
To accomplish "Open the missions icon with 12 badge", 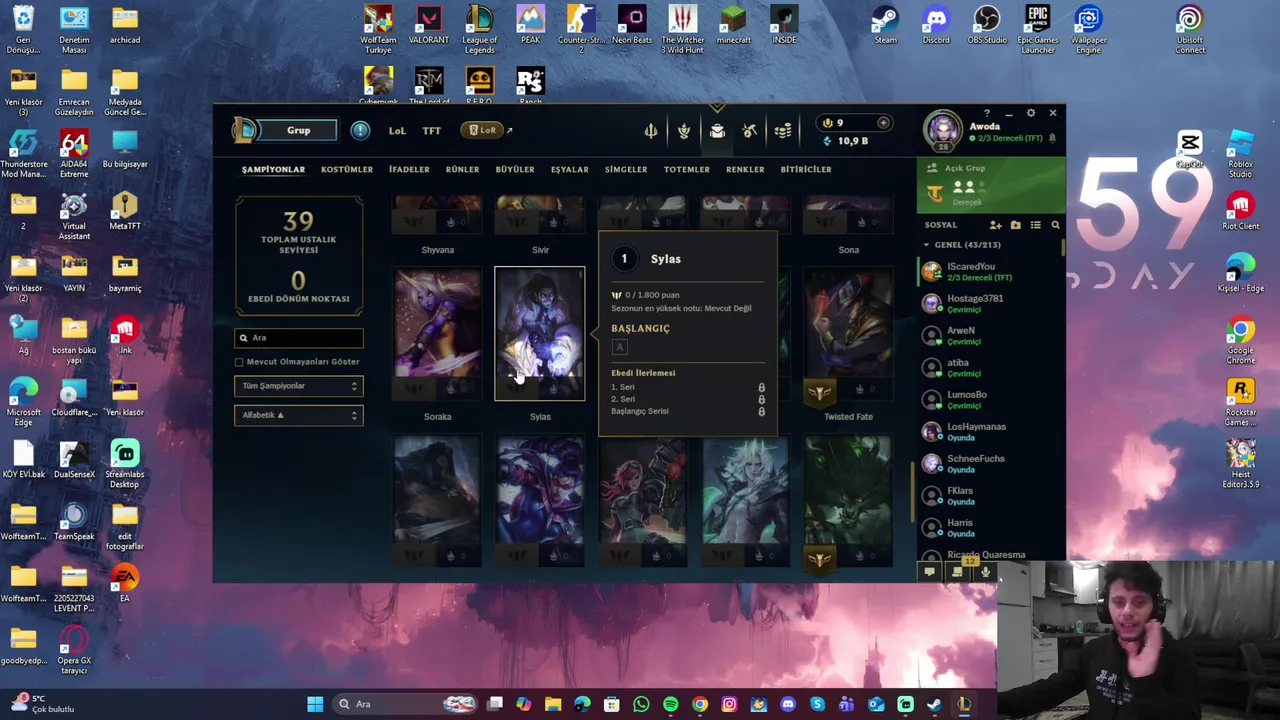I will (958, 571).
